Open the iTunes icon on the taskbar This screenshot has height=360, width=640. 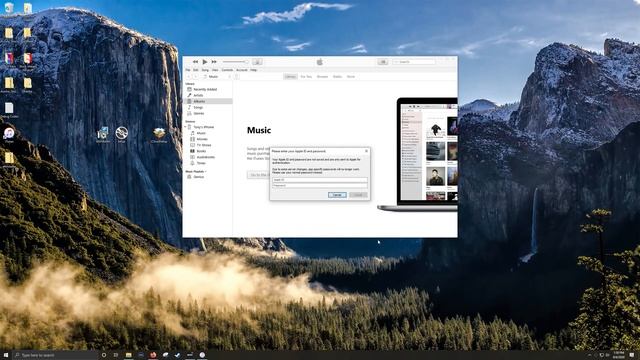point(202,355)
